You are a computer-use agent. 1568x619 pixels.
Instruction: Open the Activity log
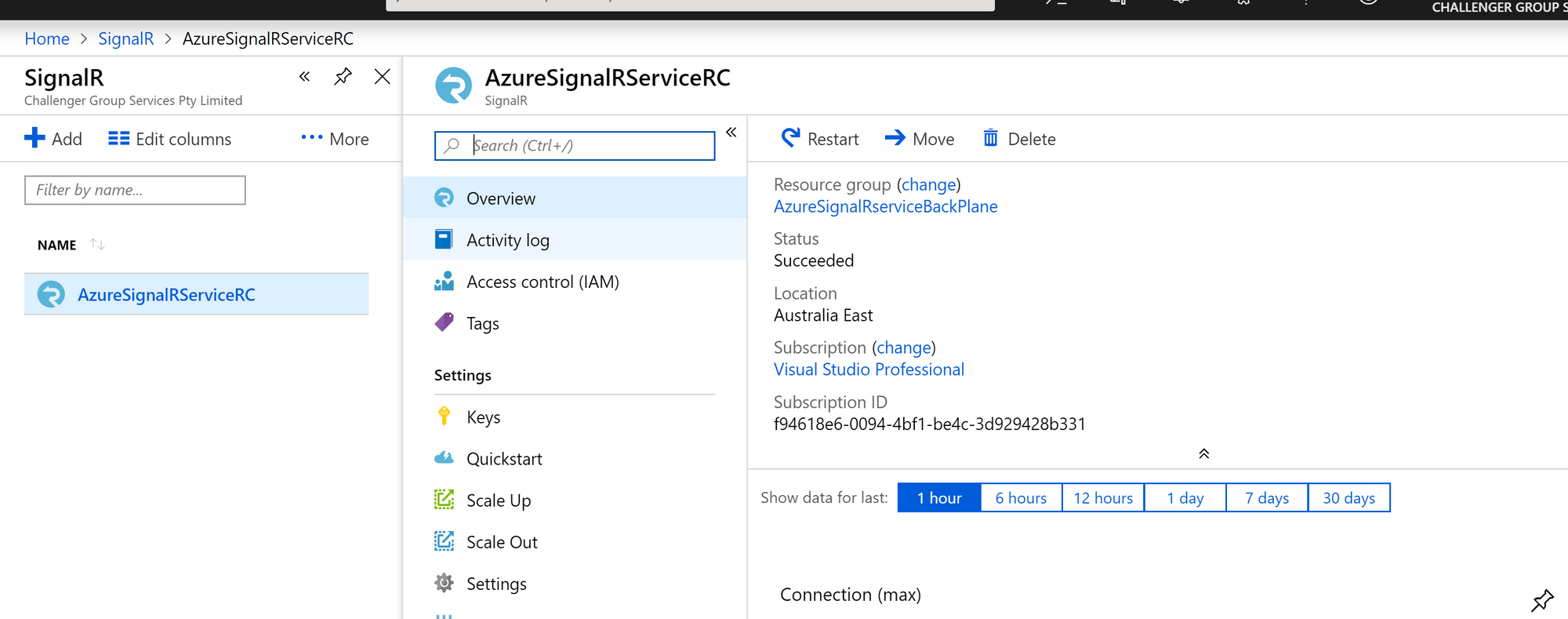coord(575,239)
